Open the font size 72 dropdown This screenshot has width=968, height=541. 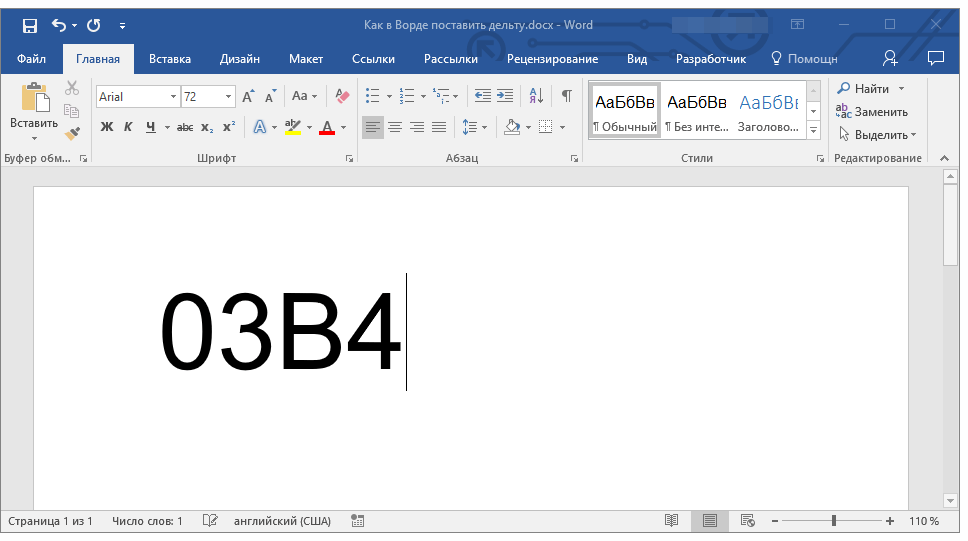229,97
